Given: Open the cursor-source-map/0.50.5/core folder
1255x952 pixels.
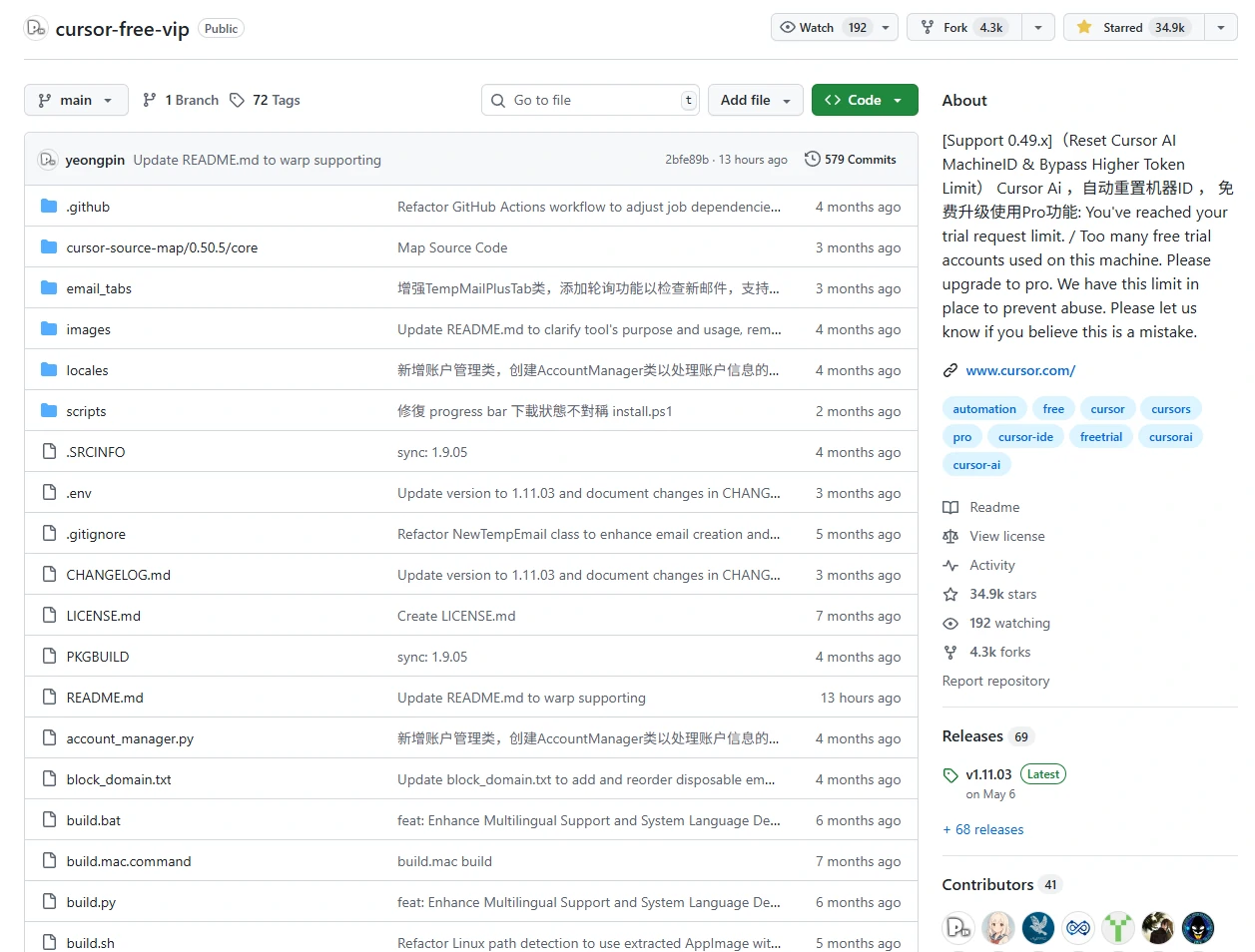Looking at the screenshot, I should coord(162,247).
